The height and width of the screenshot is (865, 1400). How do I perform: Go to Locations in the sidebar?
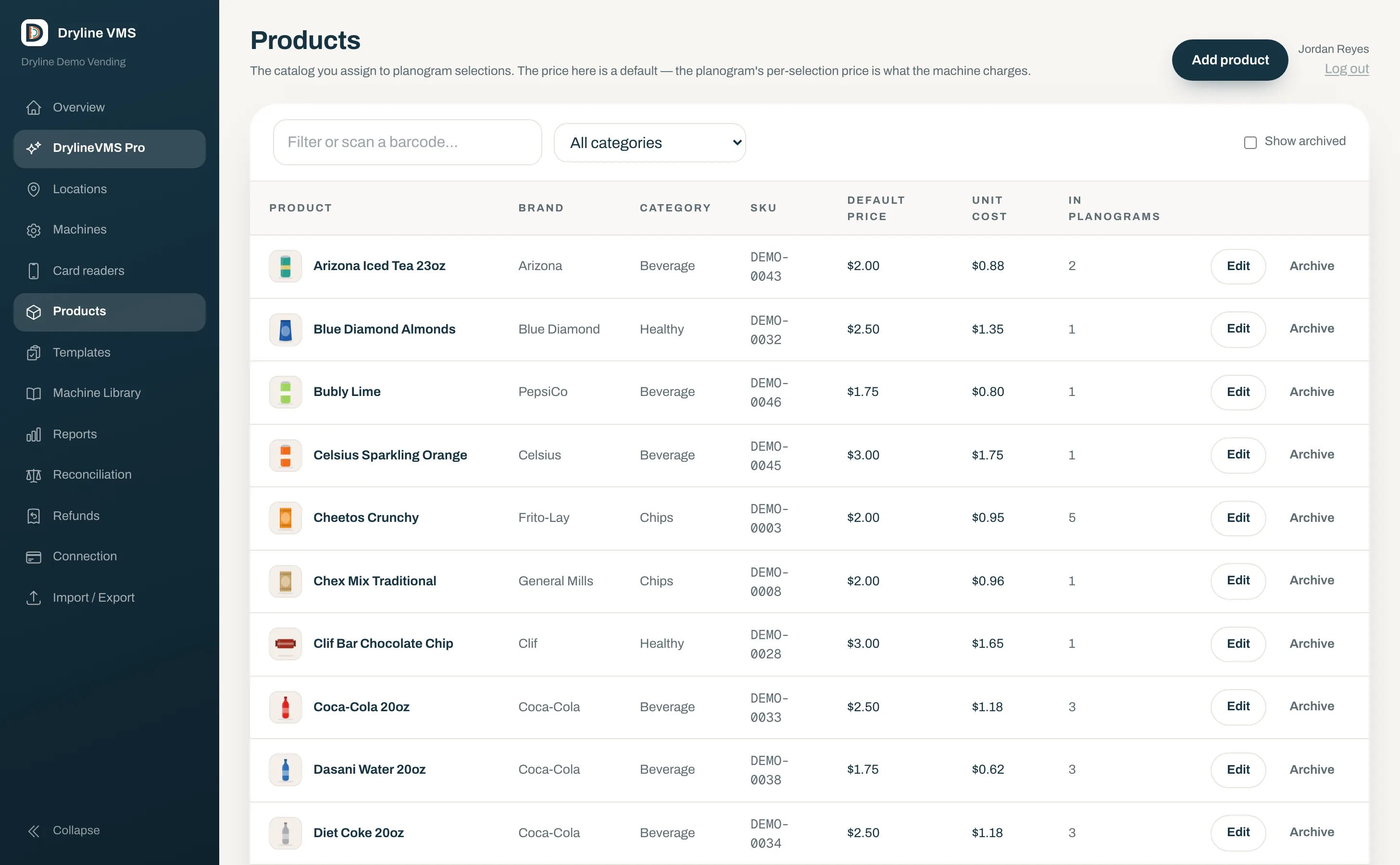click(109, 189)
